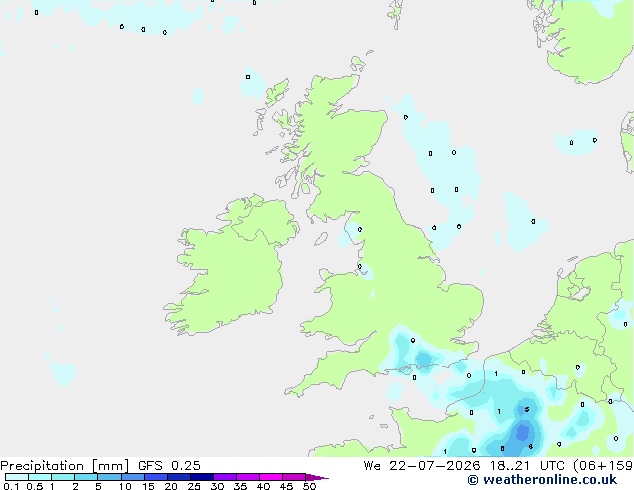Viewport: 634px width, 490px height.
Task: Click the 'Precipitation' title text
Action: coord(42,466)
